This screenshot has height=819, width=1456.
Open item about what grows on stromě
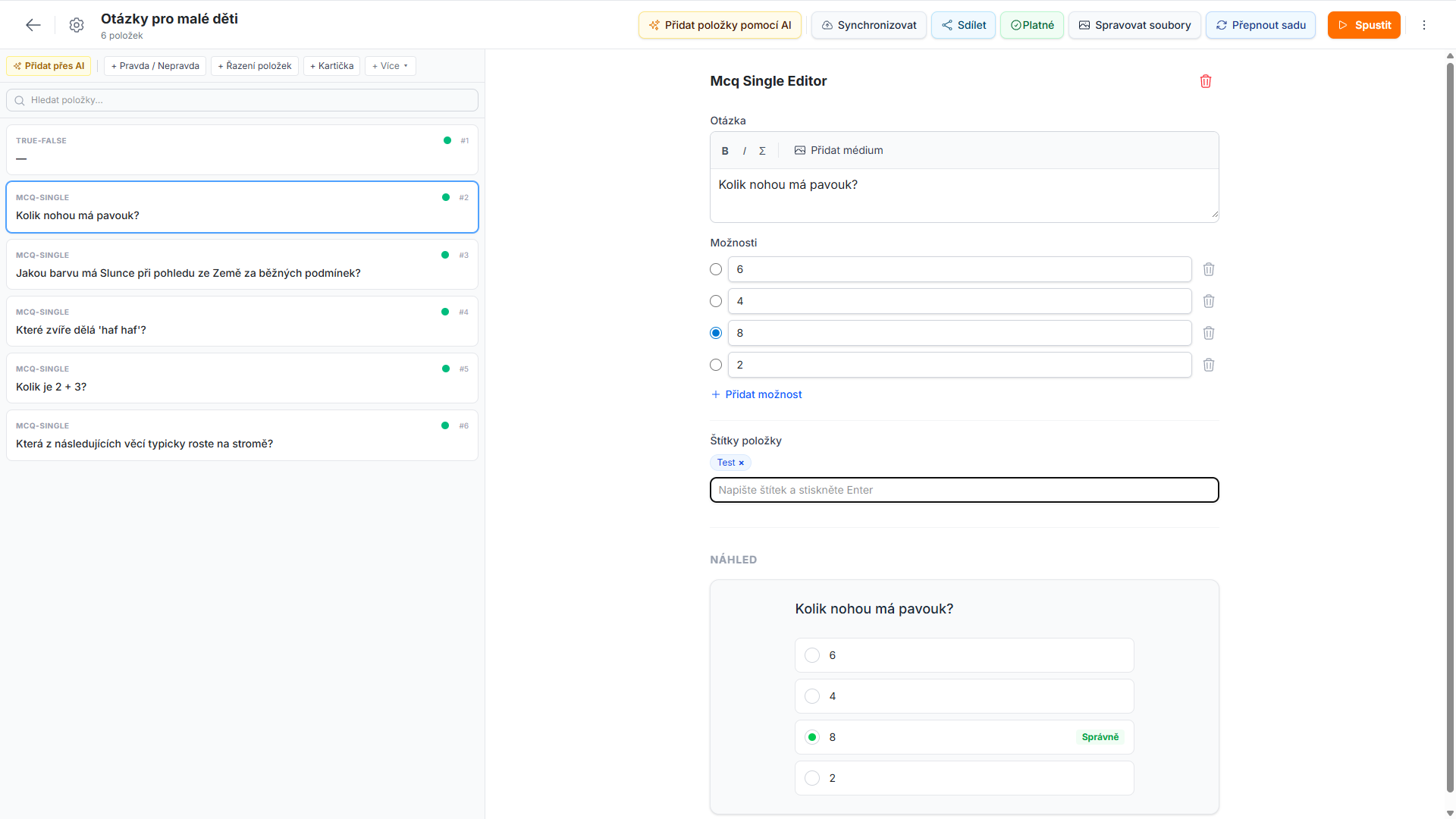(242, 435)
